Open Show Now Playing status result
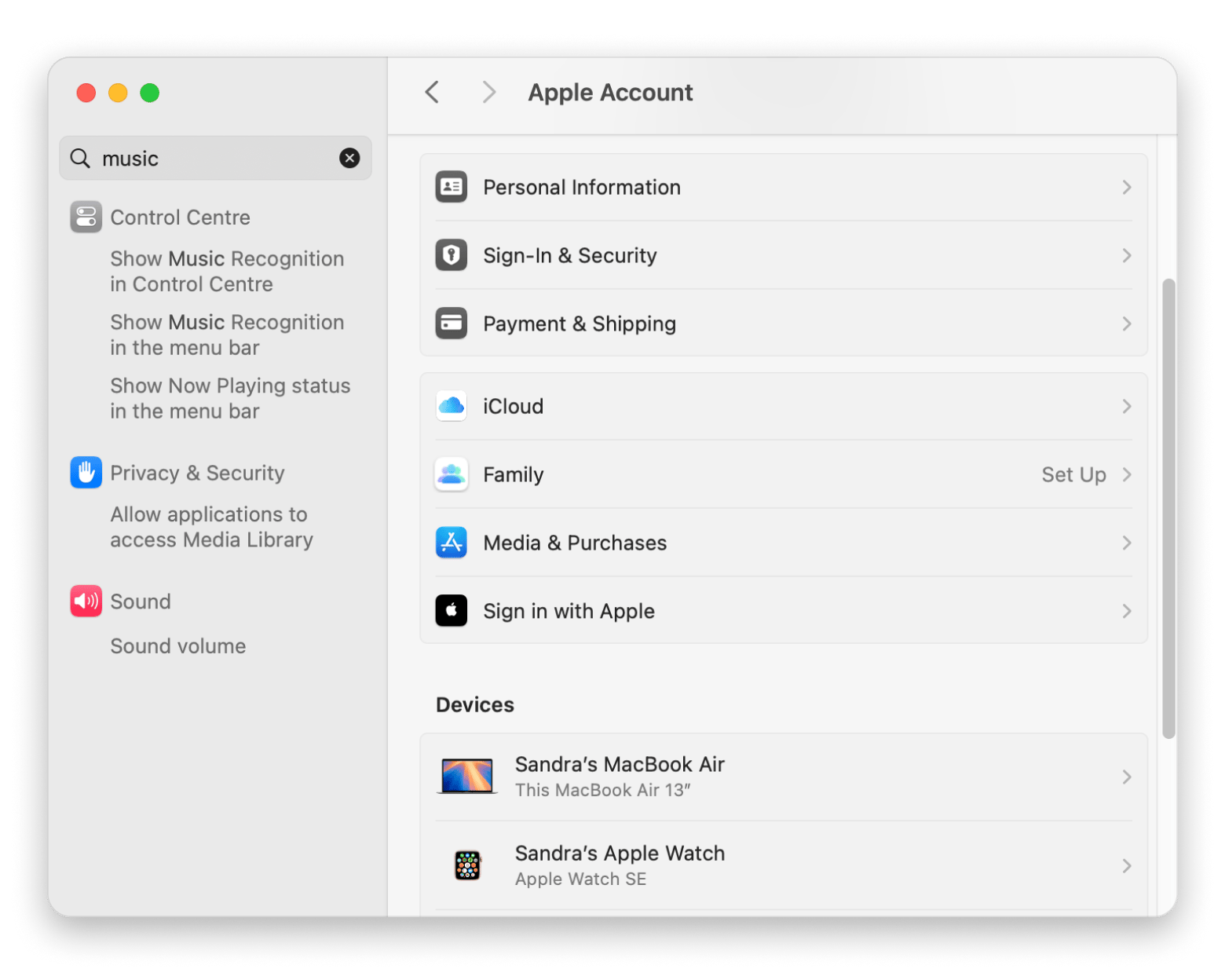Image resolution: width=1225 pixels, height=980 pixels. coord(229,399)
